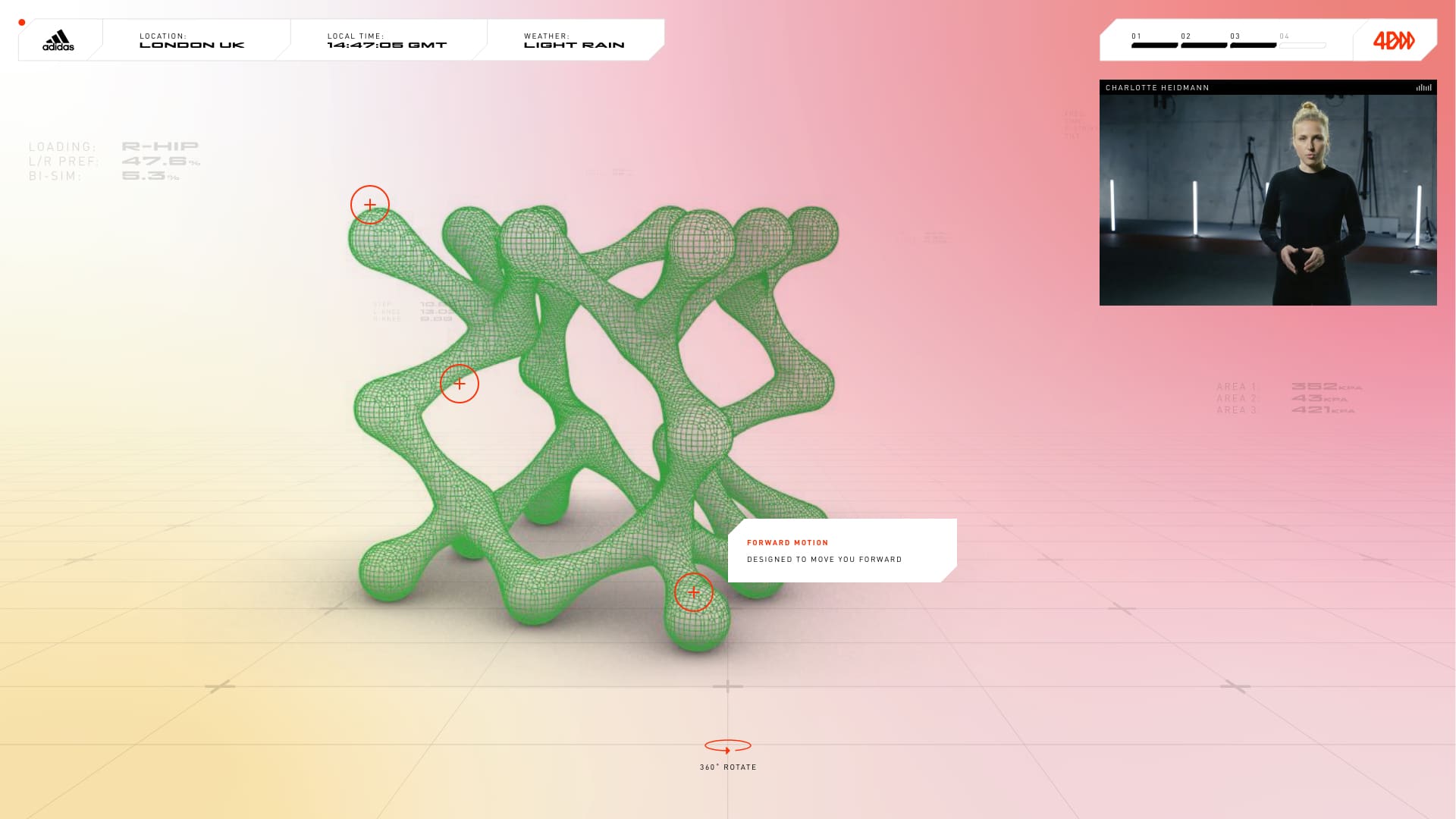
Task: Open the top-left hotspot on the lattice
Action: click(x=370, y=205)
